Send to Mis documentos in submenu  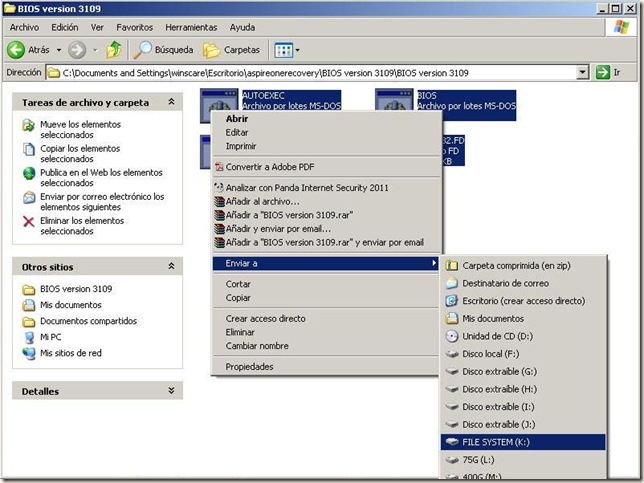click(x=523, y=319)
